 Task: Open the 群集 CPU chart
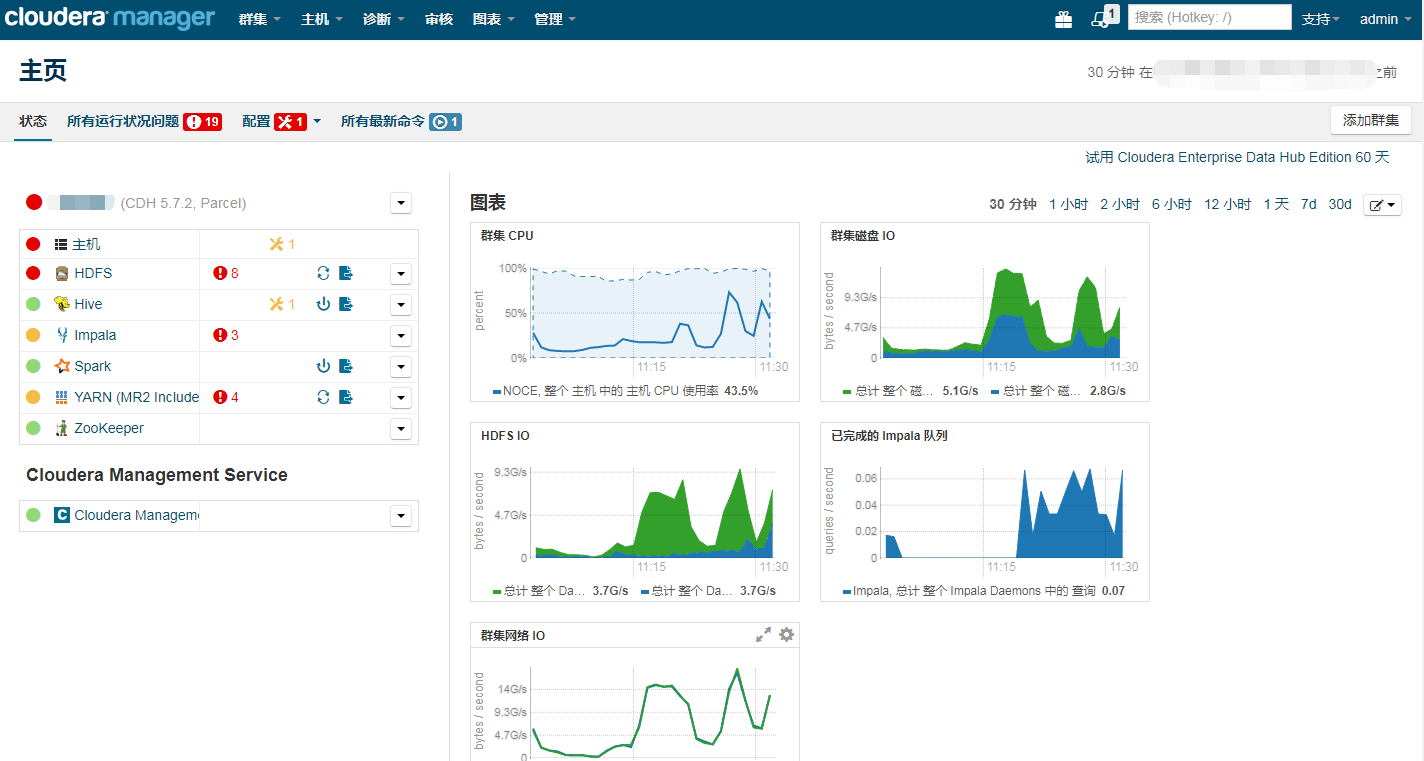(x=634, y=311)
